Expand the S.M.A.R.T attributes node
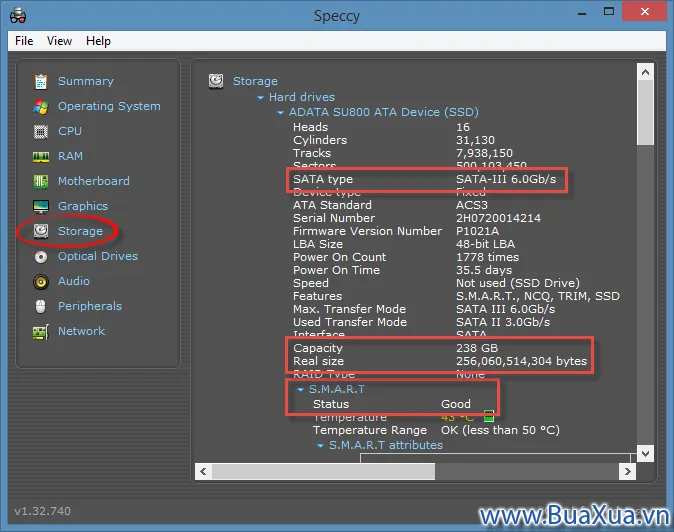The image size is (674, 532). (x=321, y=445)
